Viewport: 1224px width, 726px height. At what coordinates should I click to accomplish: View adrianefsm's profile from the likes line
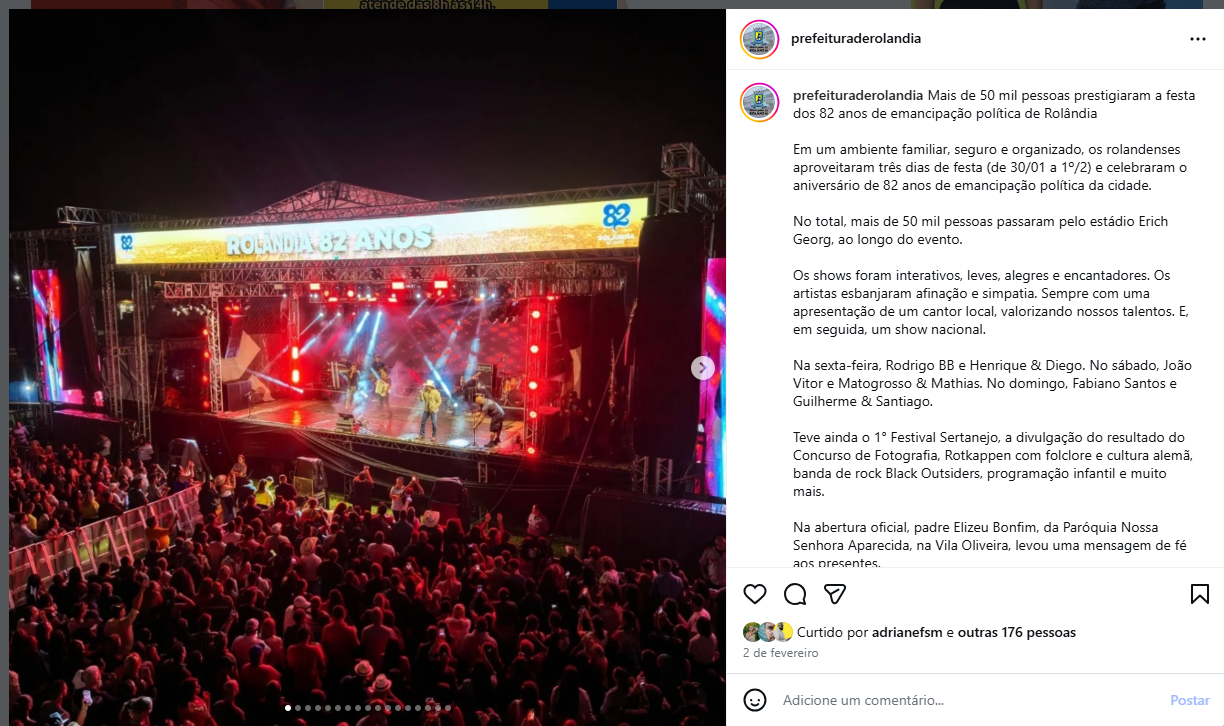tap(908, 632)
